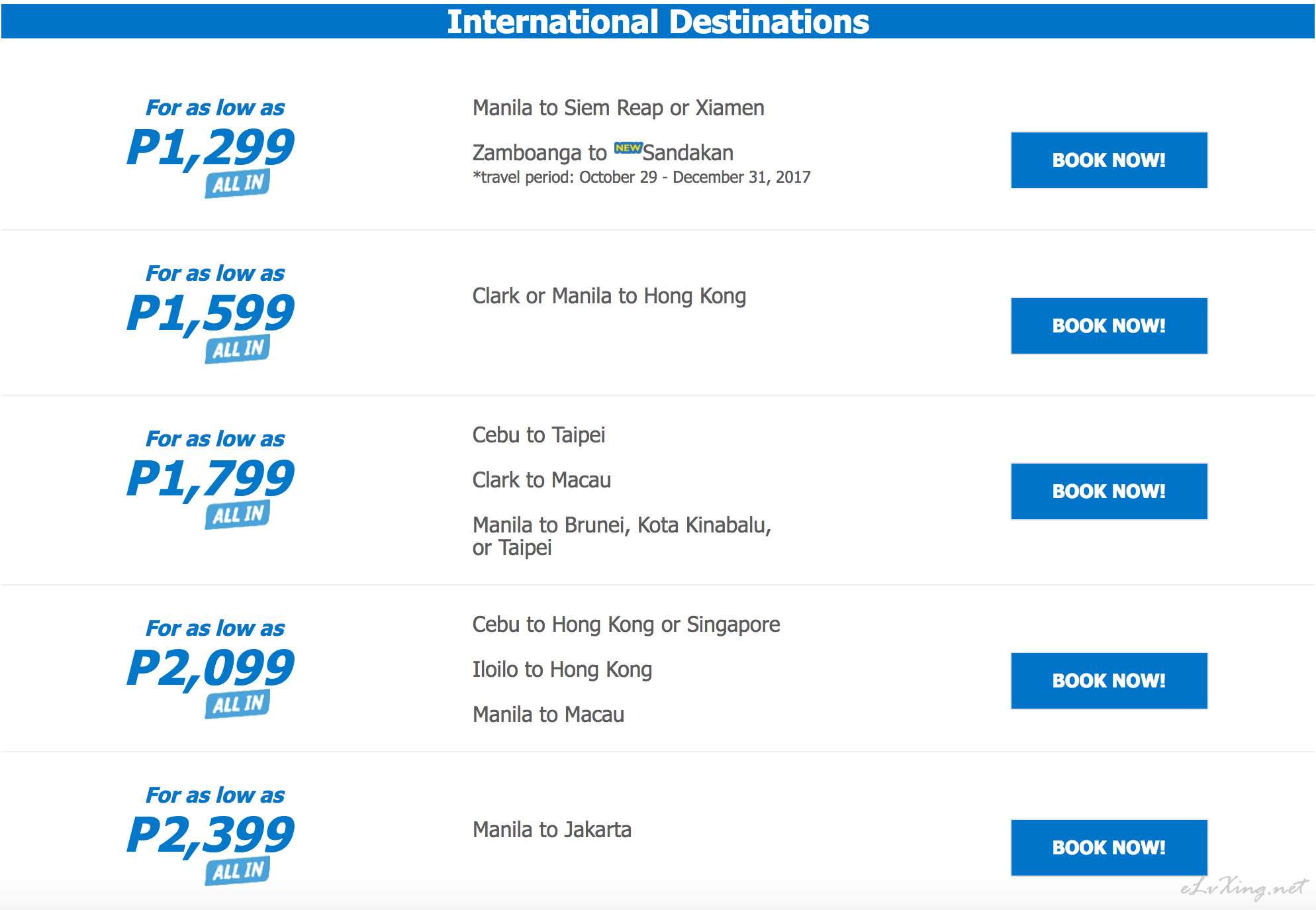Click the Clark to Macau route
This screenshot has height=910, width=1316.
point(541,480)
